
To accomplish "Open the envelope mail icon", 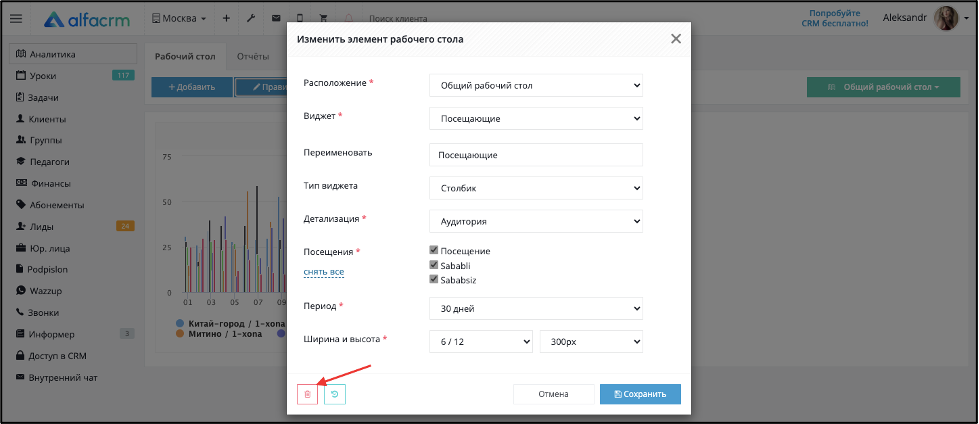I will [276, 19].
